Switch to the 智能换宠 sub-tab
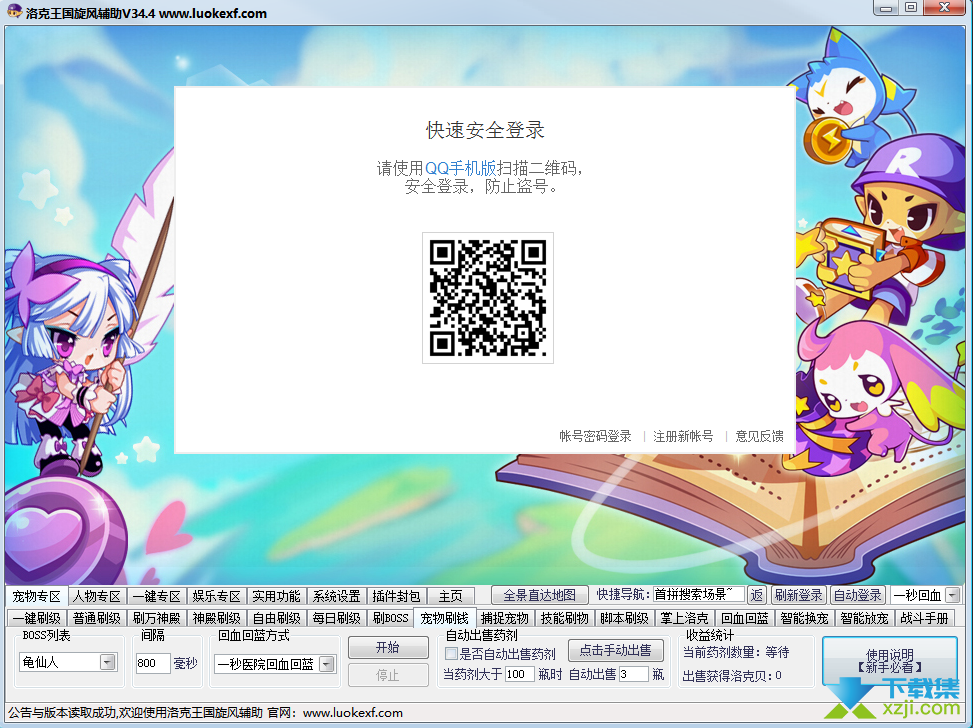973x728 pixels. point(805,618)
